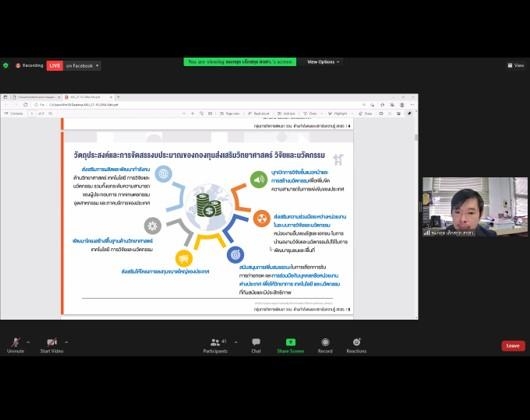The image size is (530, 420).
Task: Open video options arrow beside Start Video
Action: click(66, 342)
